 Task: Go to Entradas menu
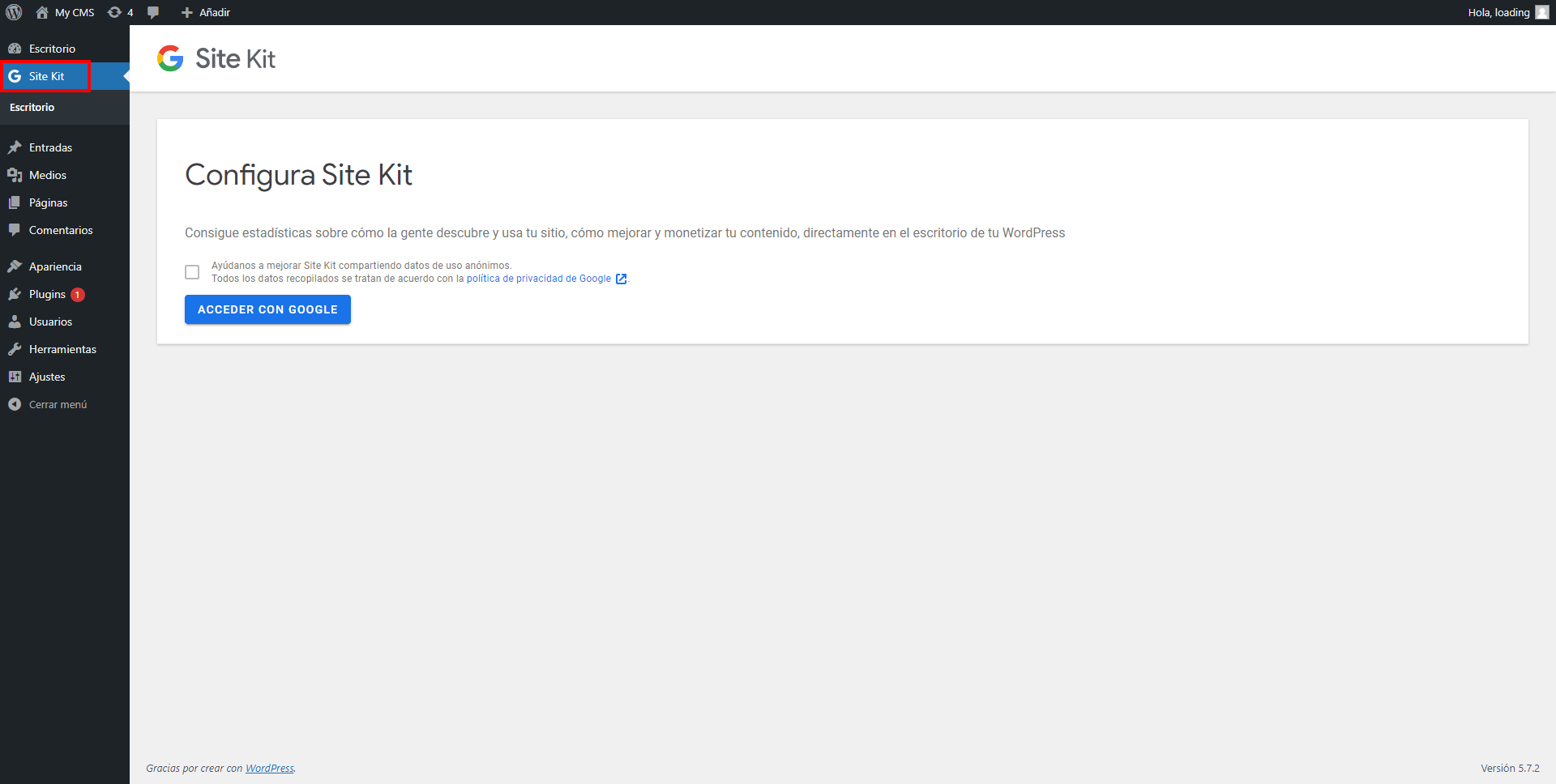65,147
